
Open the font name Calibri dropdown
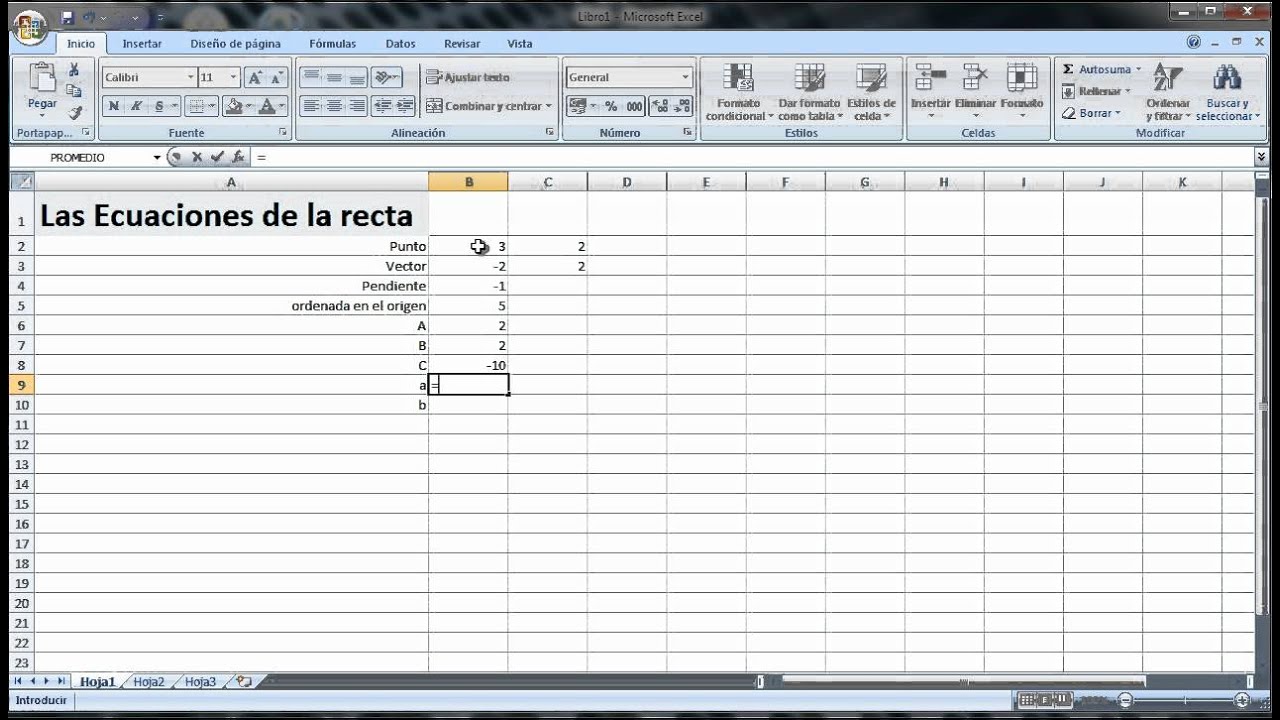[190, 77]
